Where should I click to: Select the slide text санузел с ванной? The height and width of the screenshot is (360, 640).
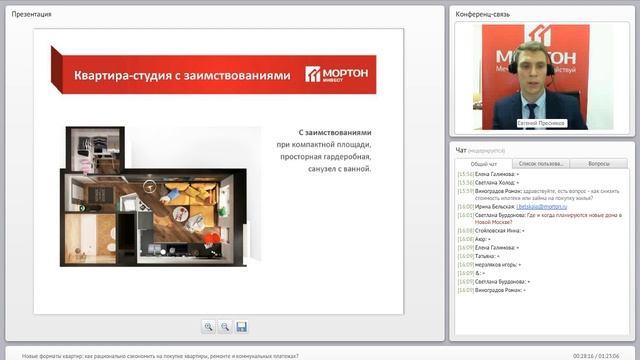click(340, 169)
